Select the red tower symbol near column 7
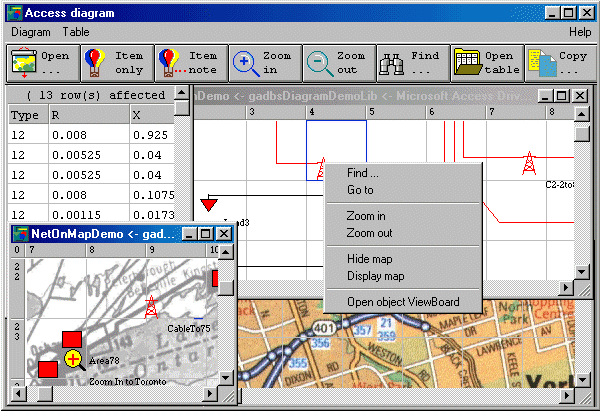 tap(529, 163)
